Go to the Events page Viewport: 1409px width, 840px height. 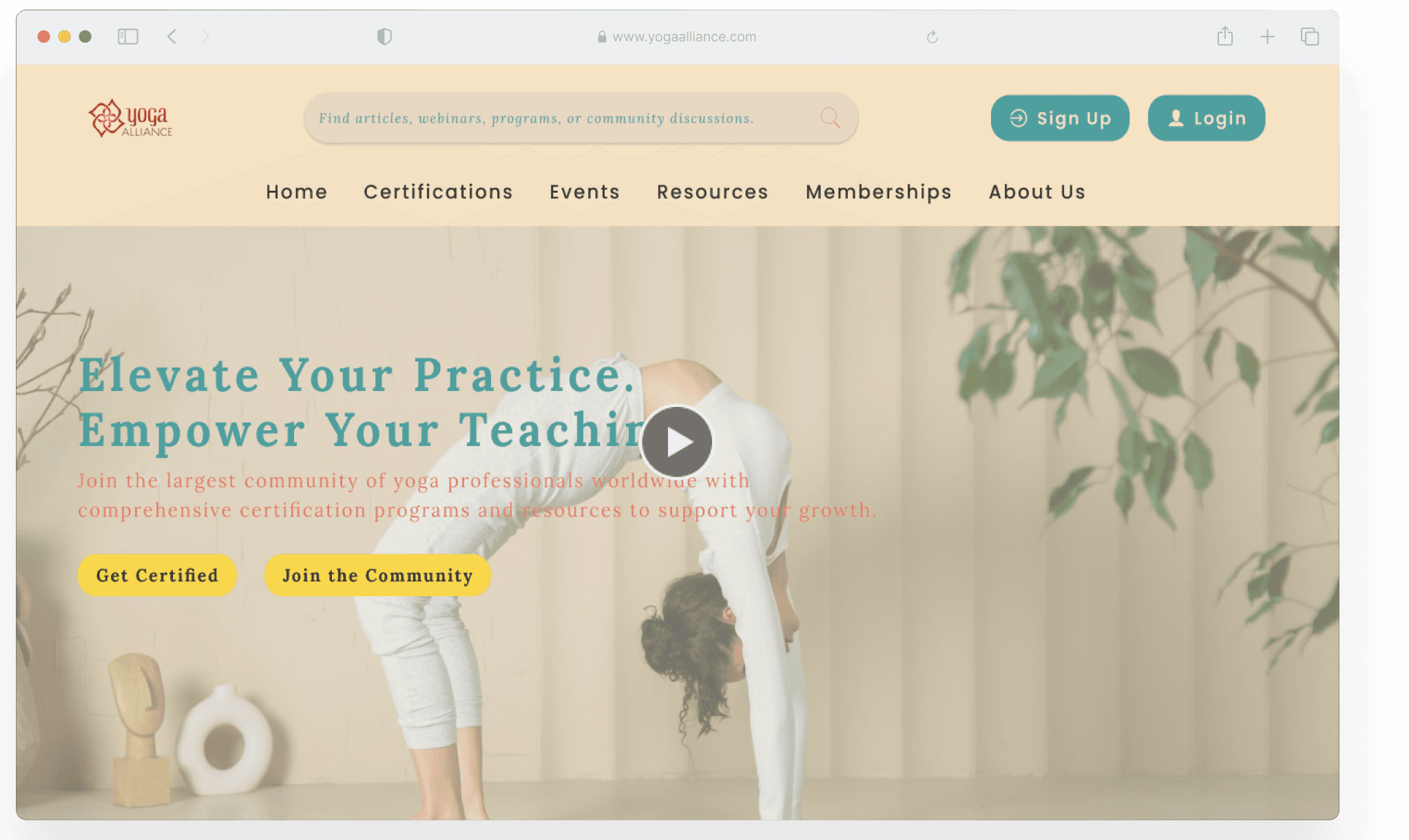pyautogui.click(x=585, y=191)
